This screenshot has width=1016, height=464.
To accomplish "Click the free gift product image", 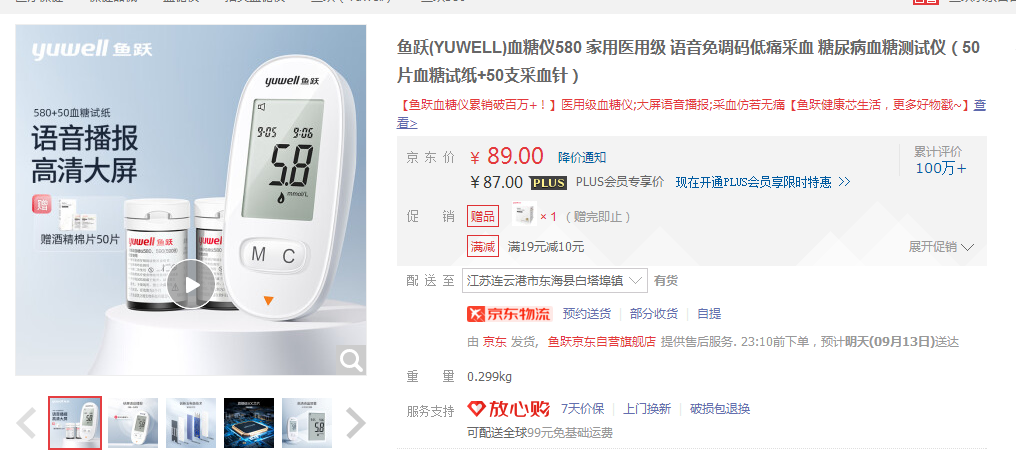I will (x=524, y=215).
